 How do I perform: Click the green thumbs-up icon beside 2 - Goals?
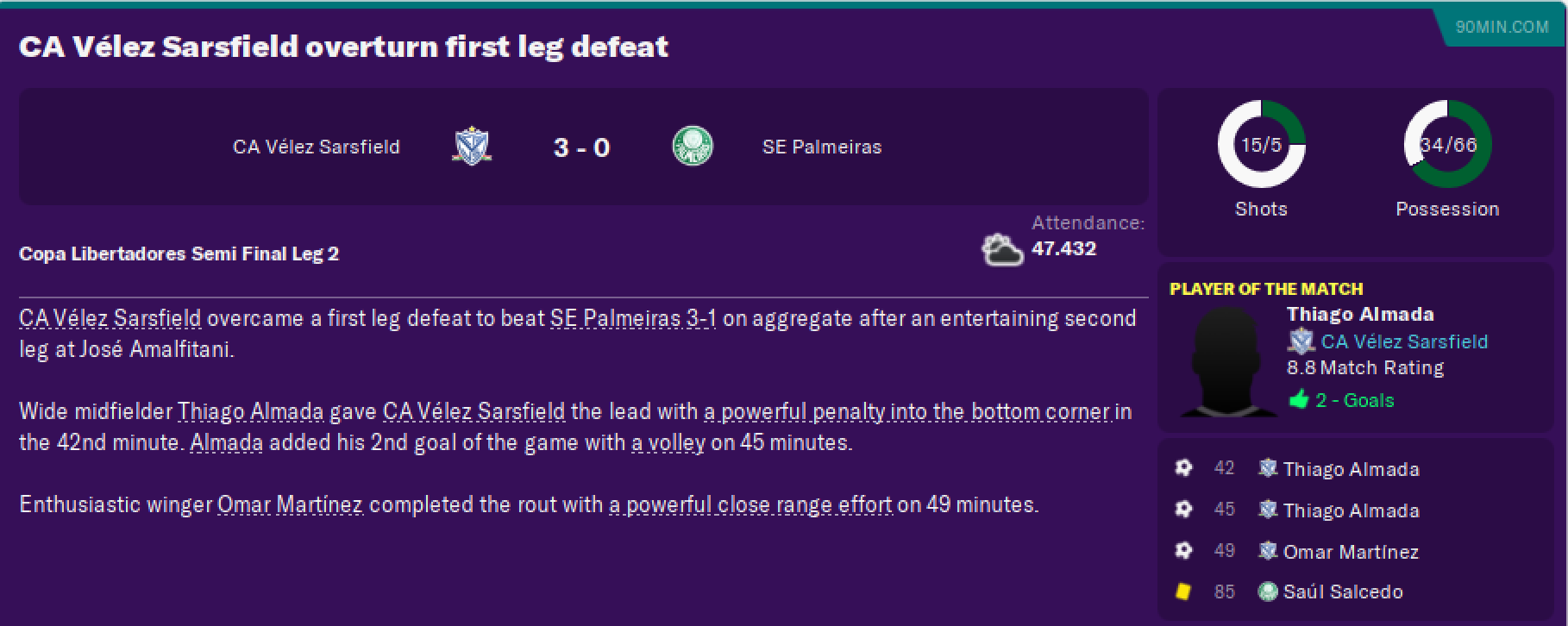[1299, 400]
